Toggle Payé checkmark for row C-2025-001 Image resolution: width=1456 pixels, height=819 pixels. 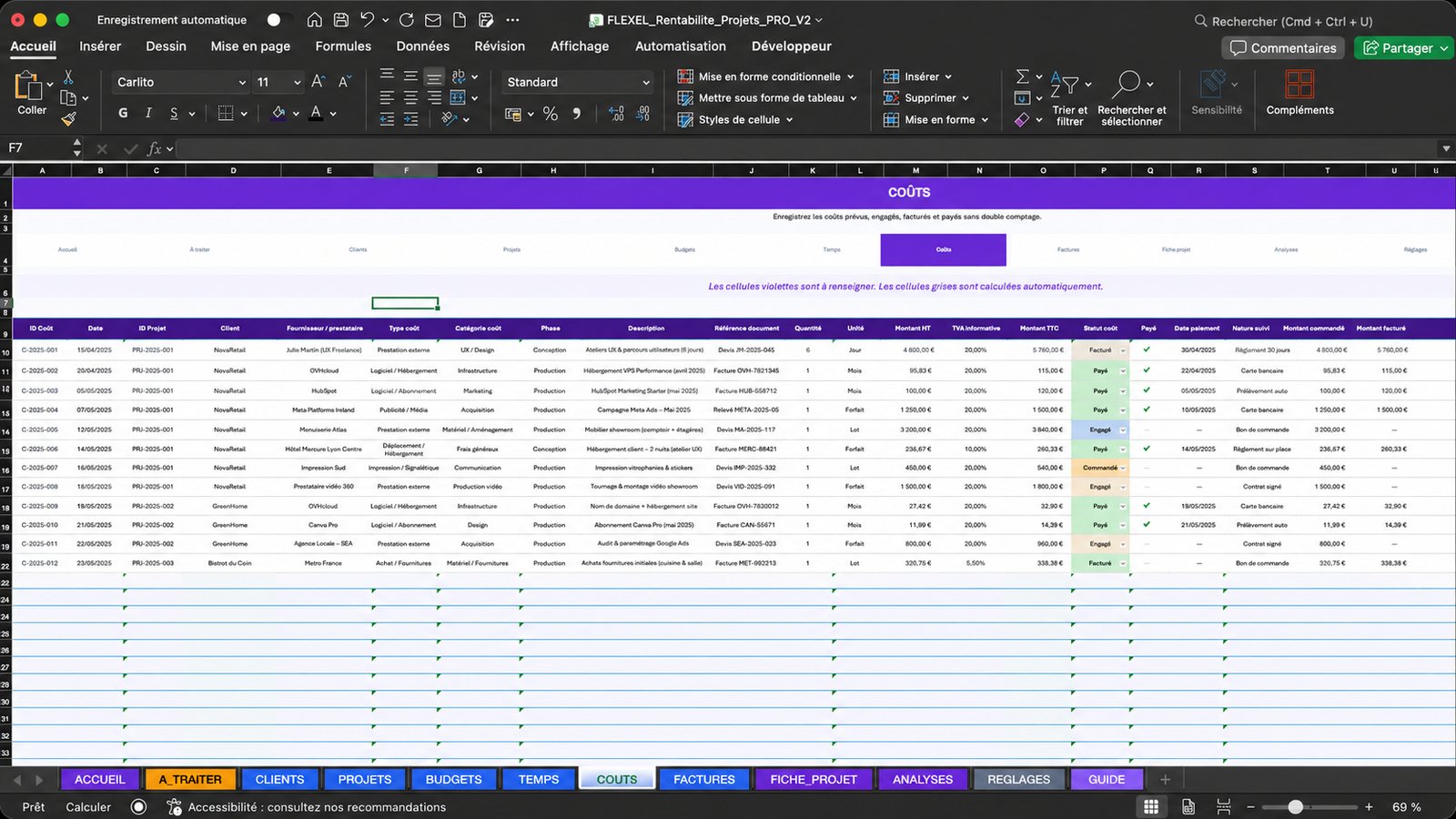(1147, 349)
